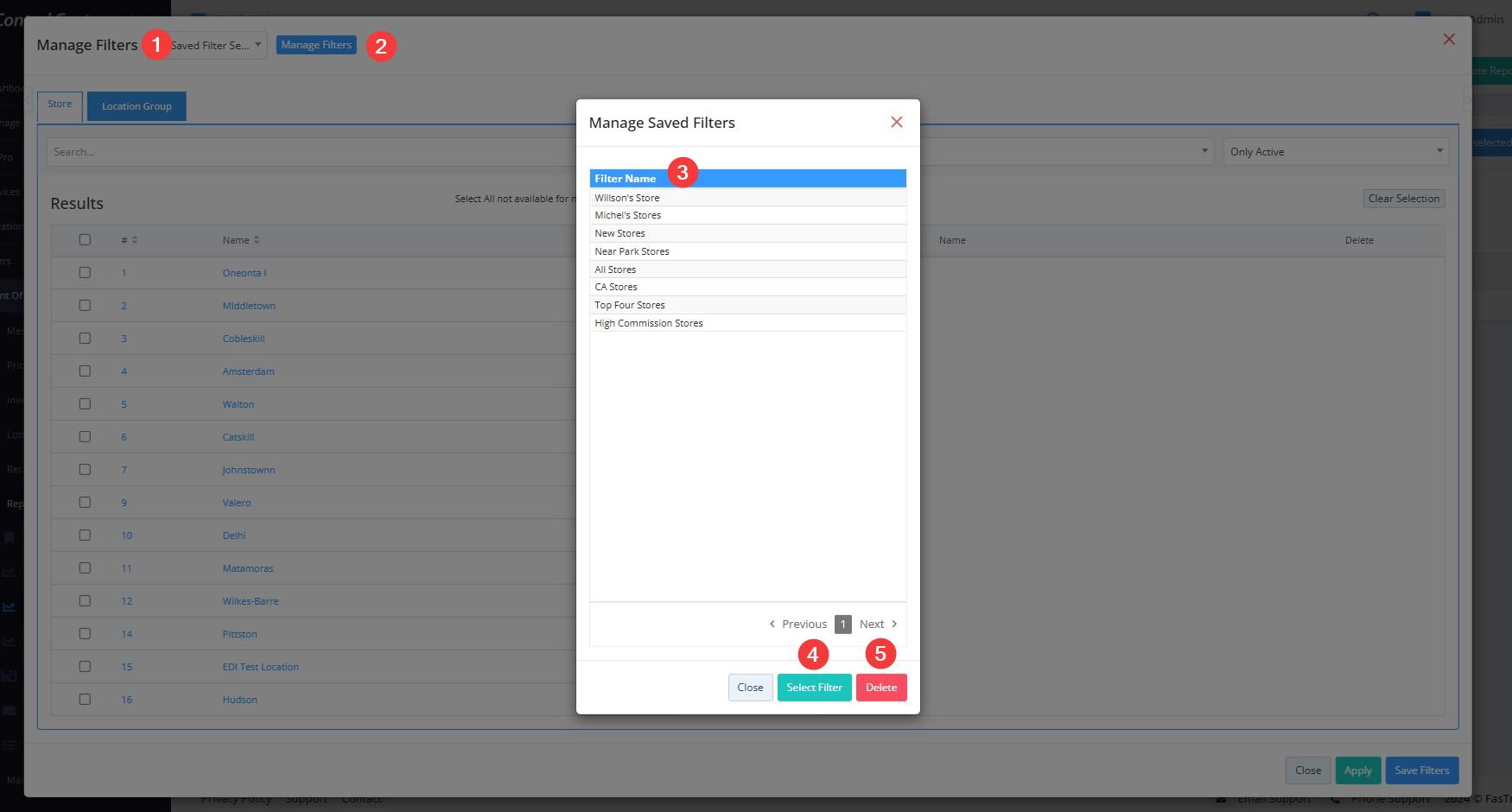The width and height of the screenshot is (1512, 812).
Task: Toggle the select-all checkbox in results header
Action: tap(85, 240)
